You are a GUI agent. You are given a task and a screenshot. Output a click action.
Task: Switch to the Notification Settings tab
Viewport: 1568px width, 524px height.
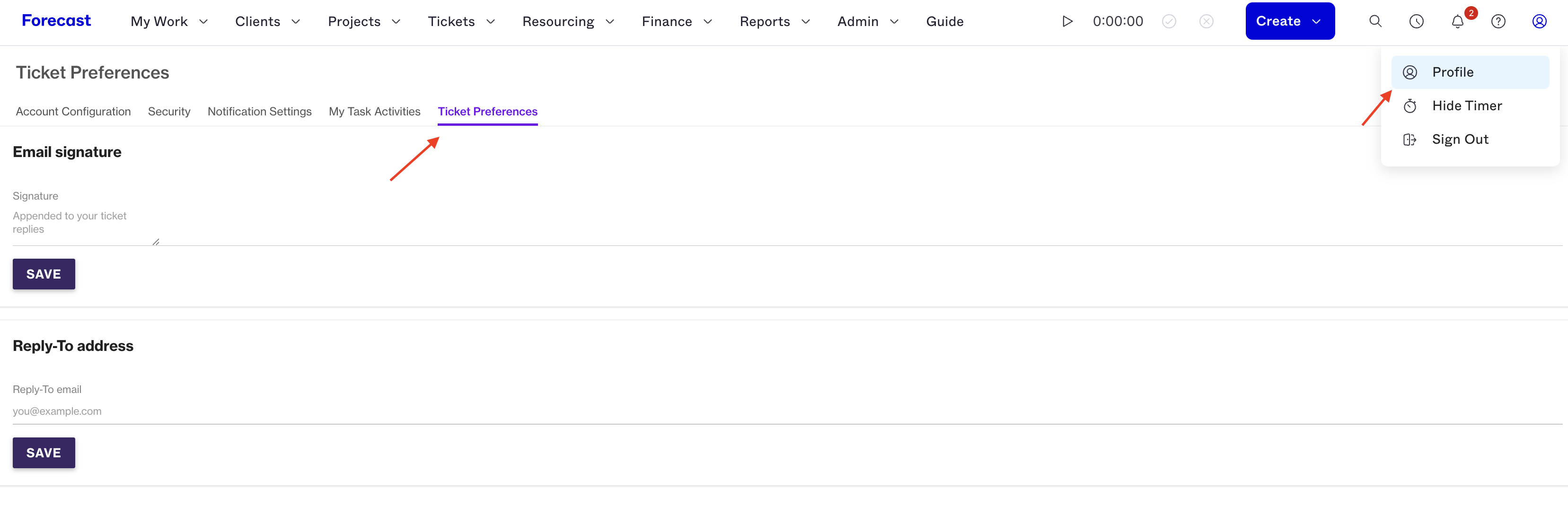pyautogui.click(x=259, y=112)
